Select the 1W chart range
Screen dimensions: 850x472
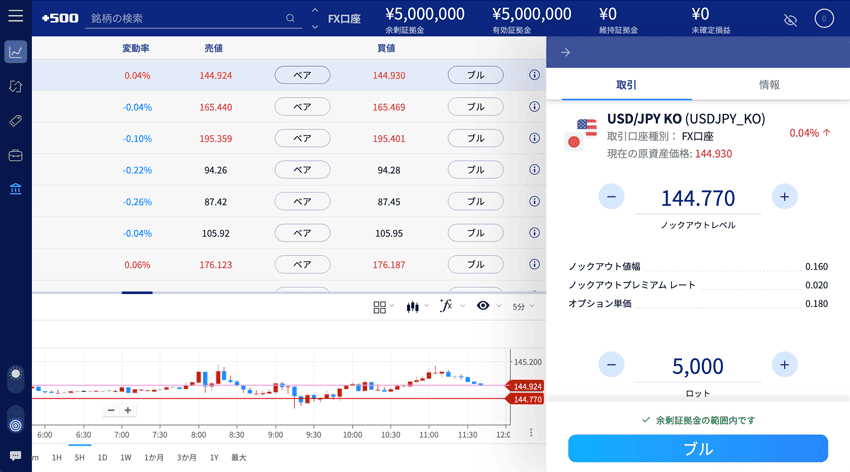pos(126,457)
